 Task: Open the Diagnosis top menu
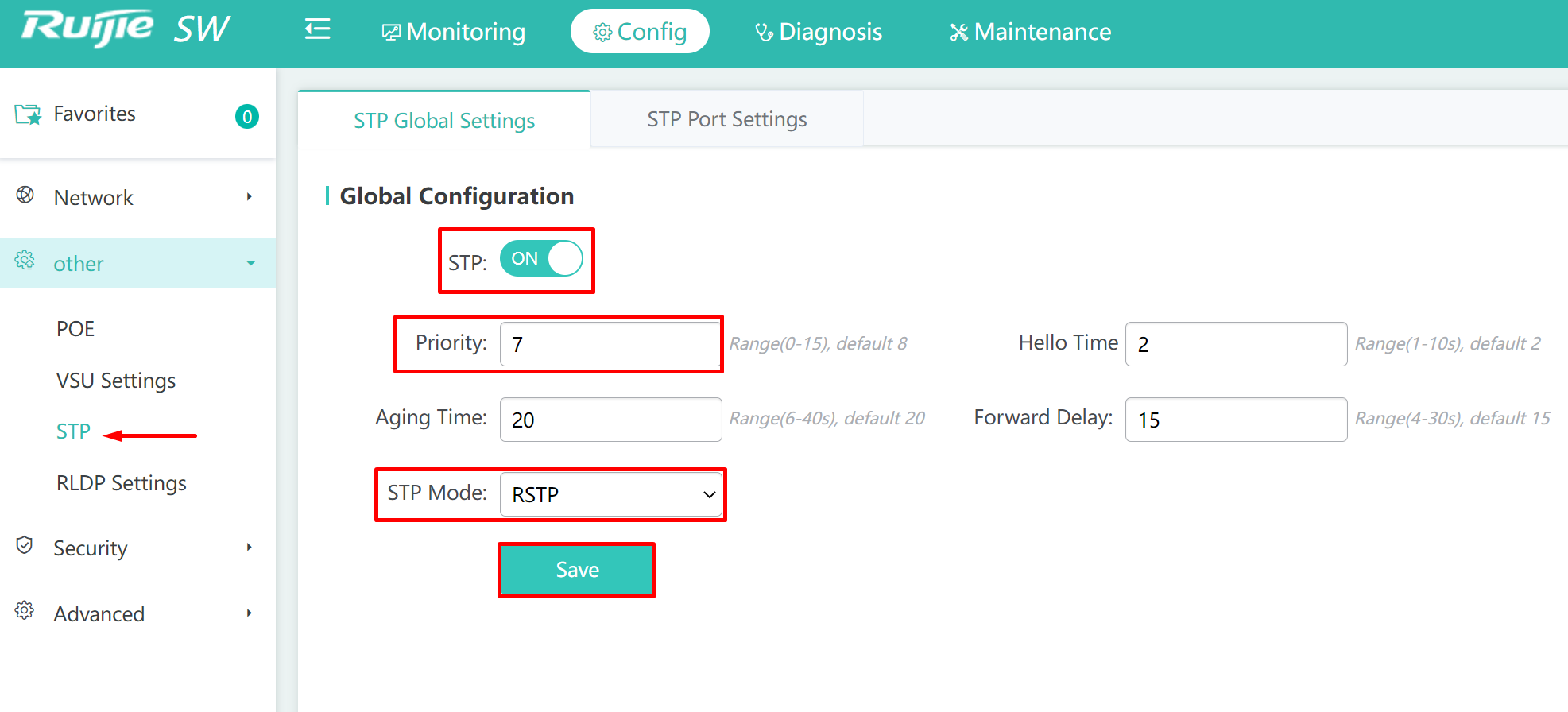coord(819,32)
